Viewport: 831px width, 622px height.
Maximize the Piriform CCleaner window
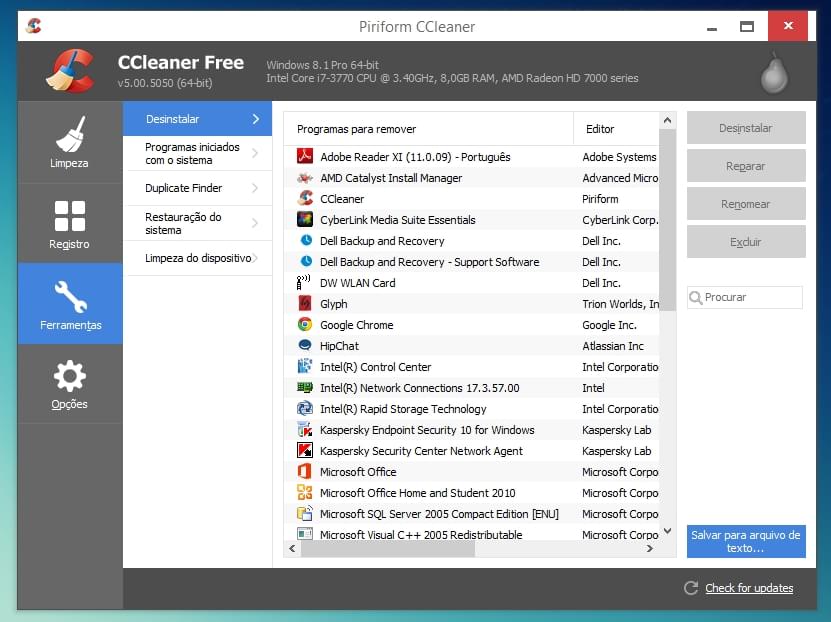pos(747,26)
